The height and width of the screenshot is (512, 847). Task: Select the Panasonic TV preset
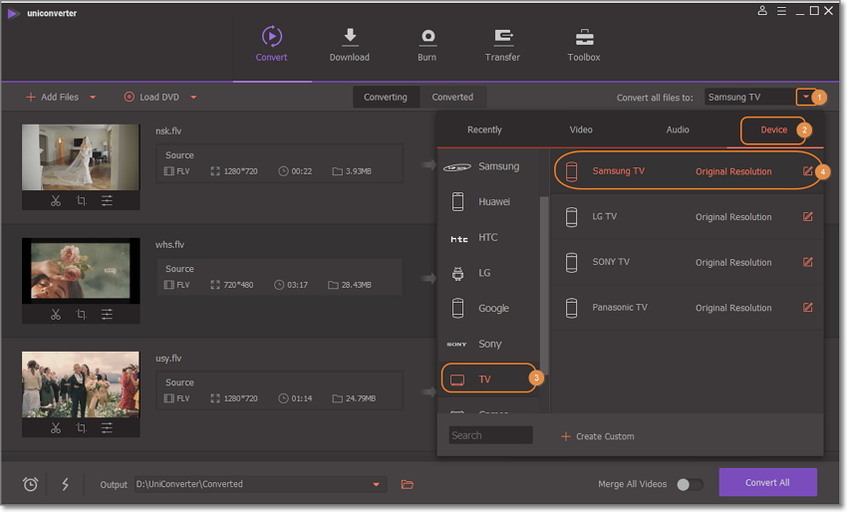pyautogui.click(x=687, y=307)
